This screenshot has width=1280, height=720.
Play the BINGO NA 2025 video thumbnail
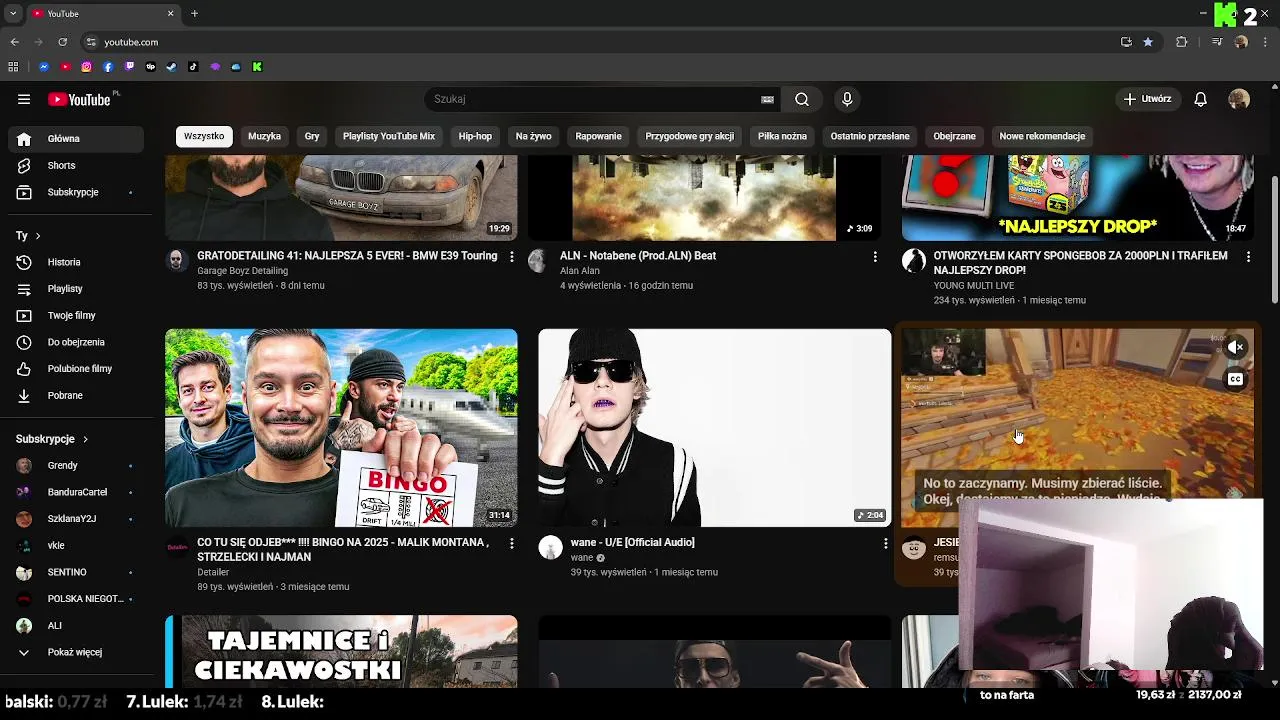click(x=341, y=428)
